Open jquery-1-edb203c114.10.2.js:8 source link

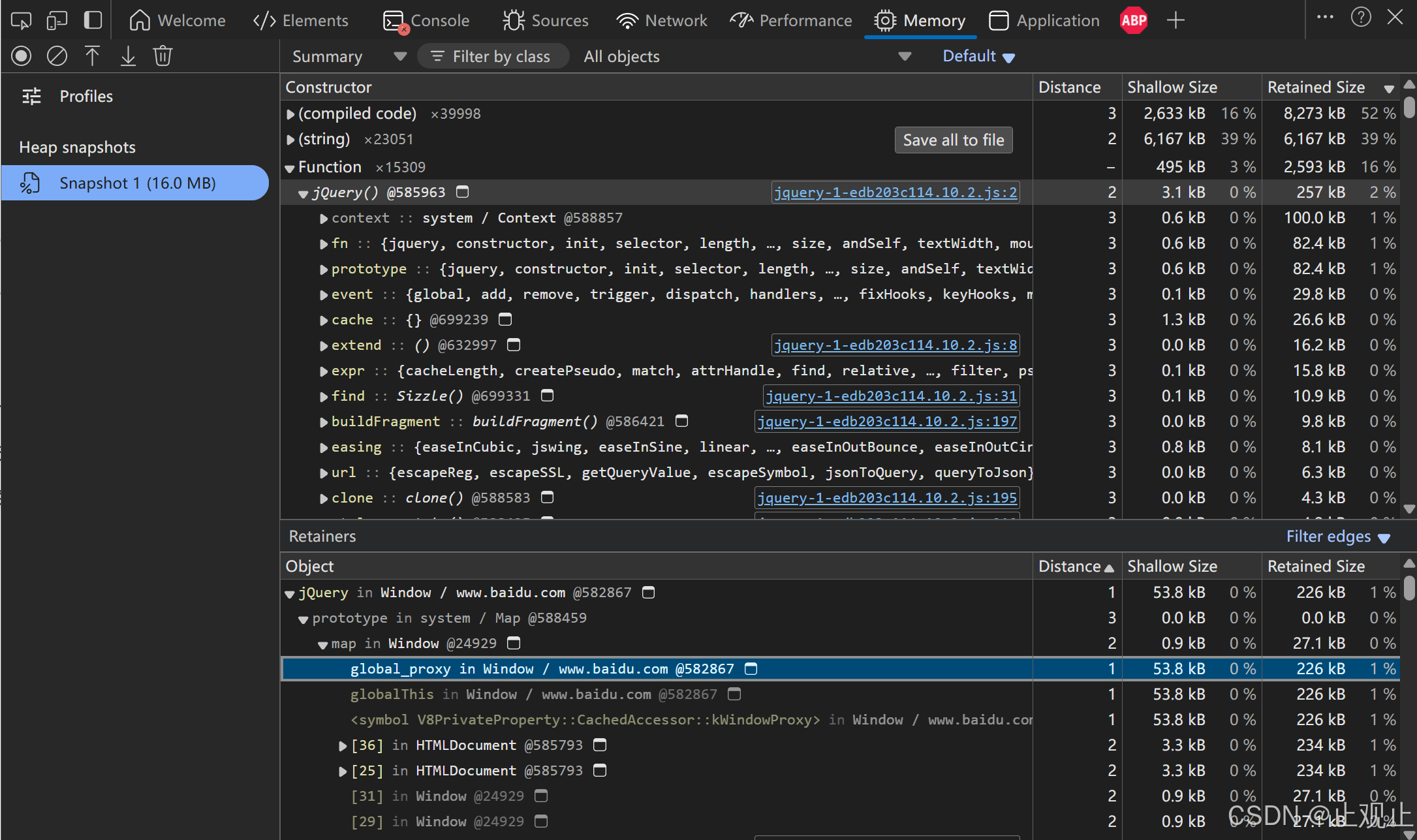pos(895,345)
